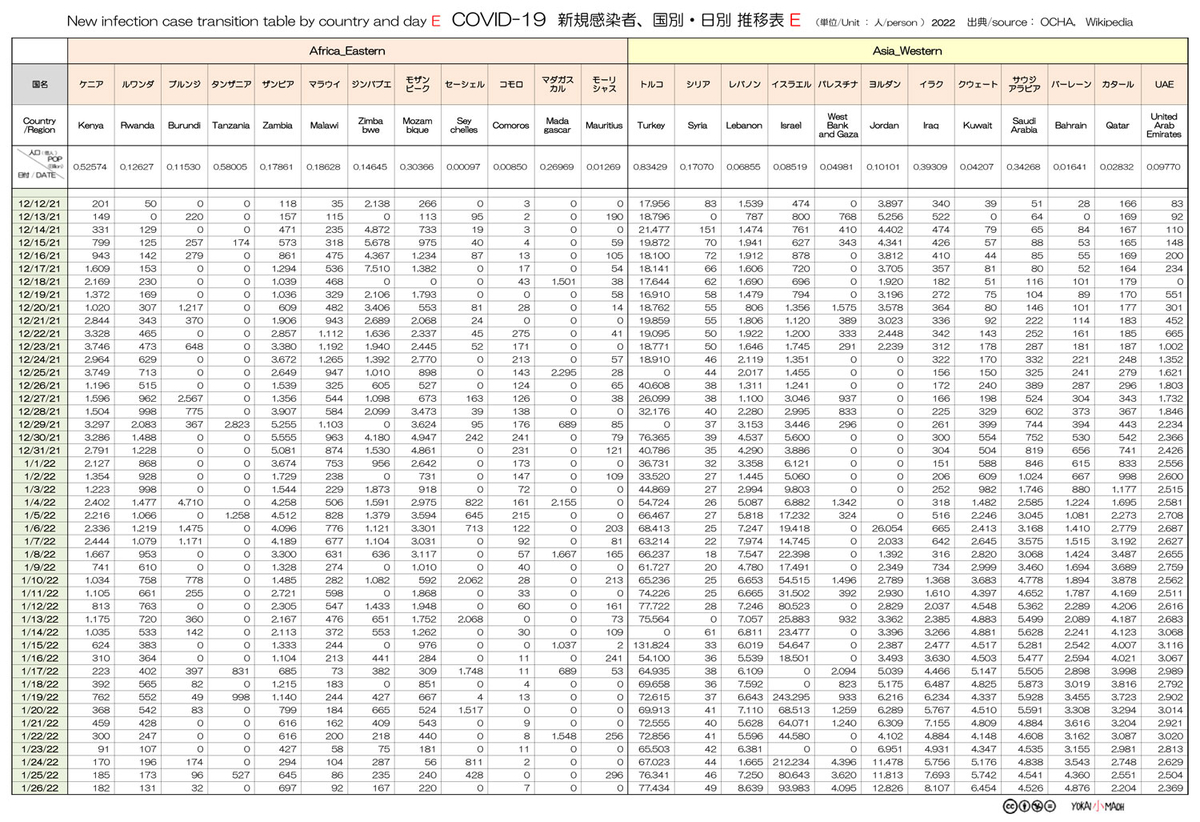This screenshot has height=822, width=1200.
Task: Click the Malawi column header
Action: tap(323, 126)
